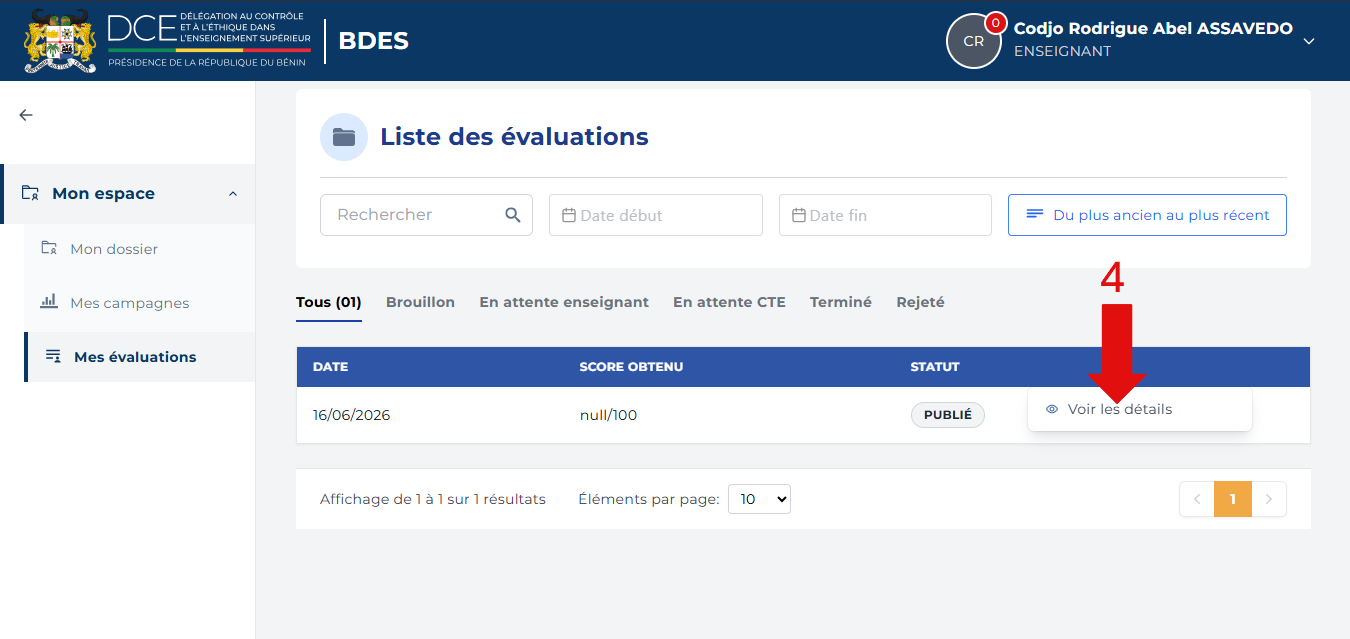This screenshot has width=1350, height=639.
Task: Go to previous page arrow
Action: [1197, 499]
